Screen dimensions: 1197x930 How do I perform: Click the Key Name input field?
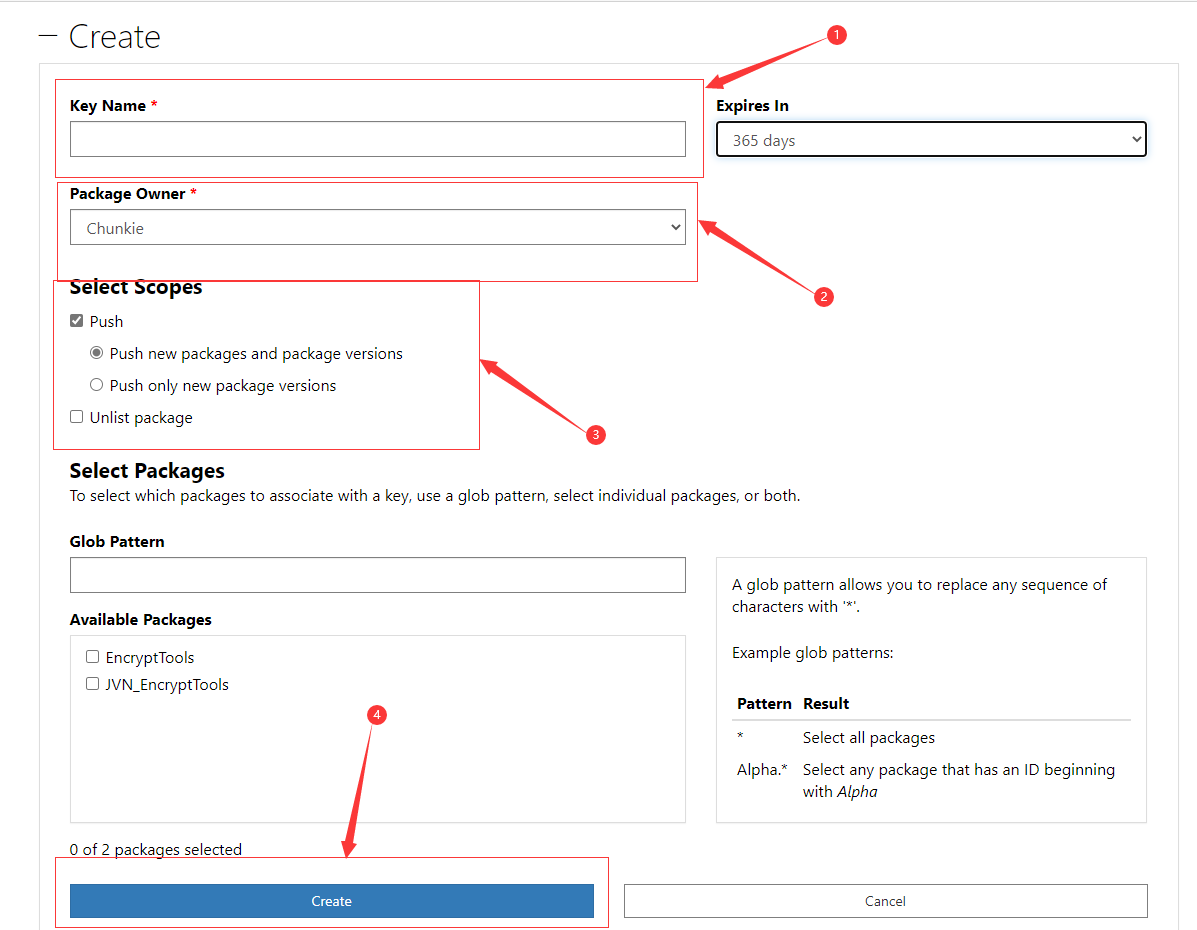click(377, 139)
